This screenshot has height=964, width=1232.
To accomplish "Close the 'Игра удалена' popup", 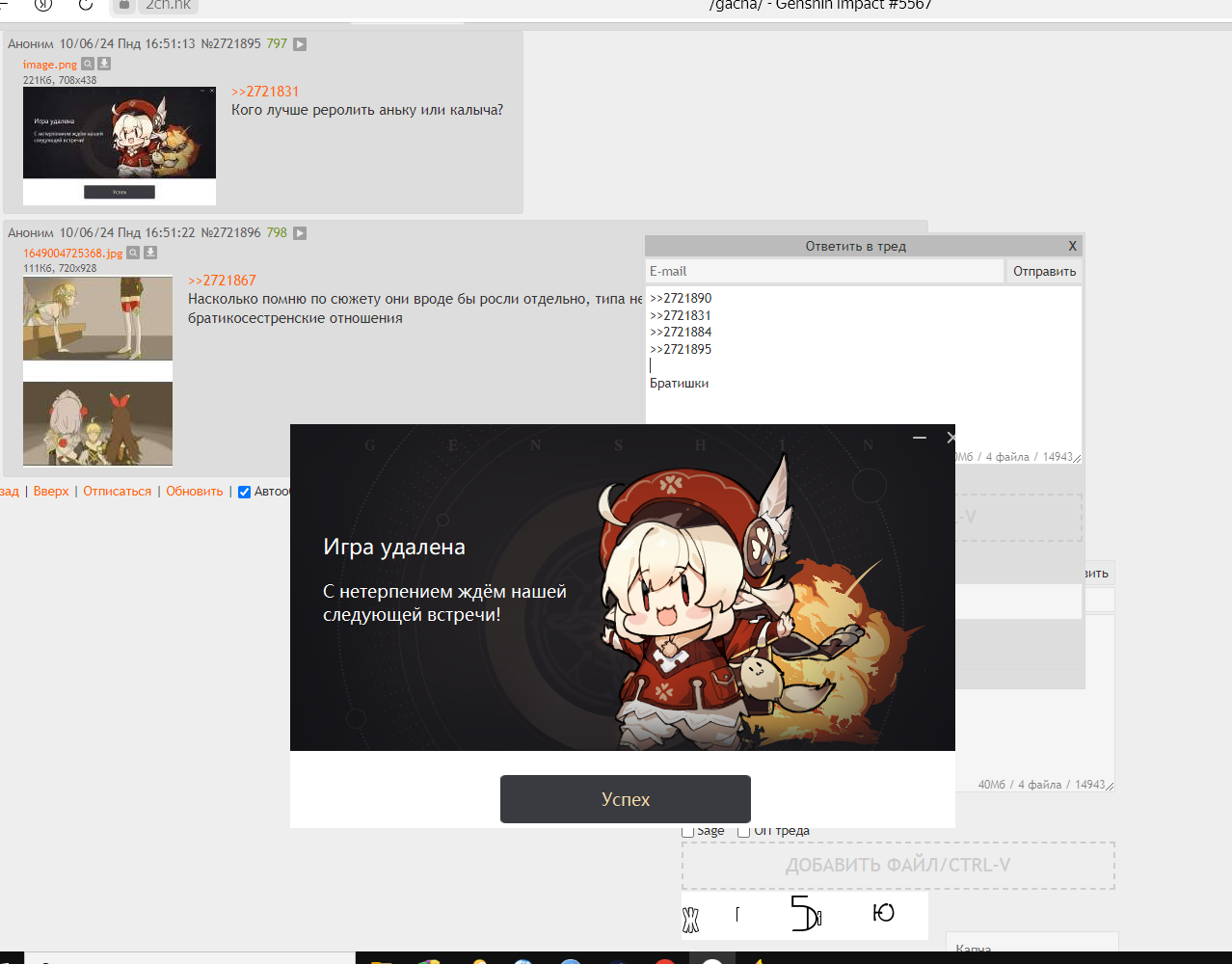I will tap(951, 438).
